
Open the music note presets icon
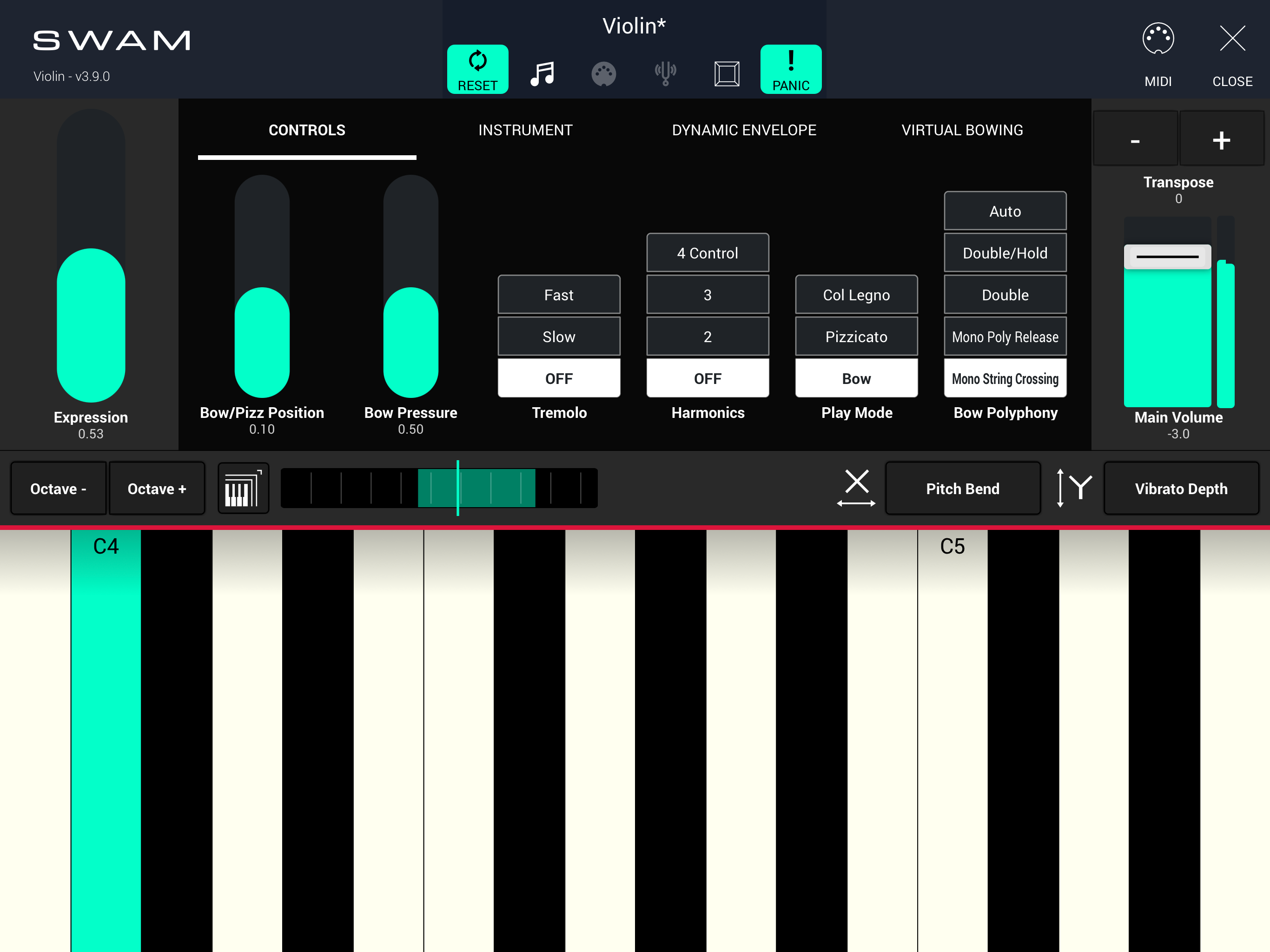[x=542, y=73]
